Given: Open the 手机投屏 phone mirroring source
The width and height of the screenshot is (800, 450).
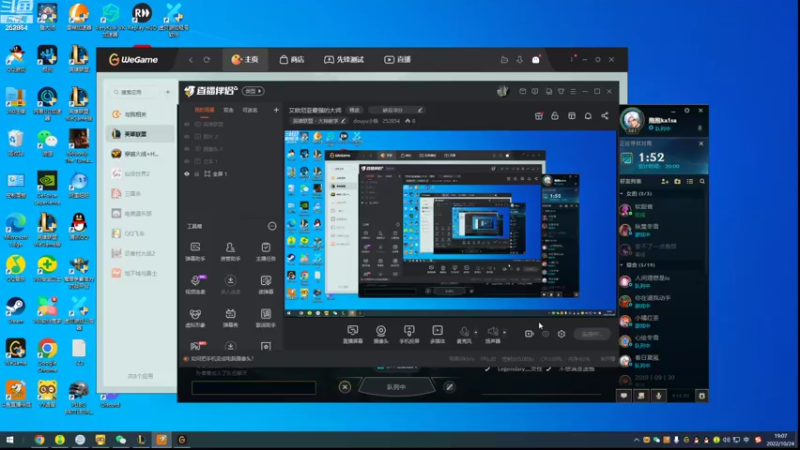Looking at the screenshot, I should (x=409, y=334).
